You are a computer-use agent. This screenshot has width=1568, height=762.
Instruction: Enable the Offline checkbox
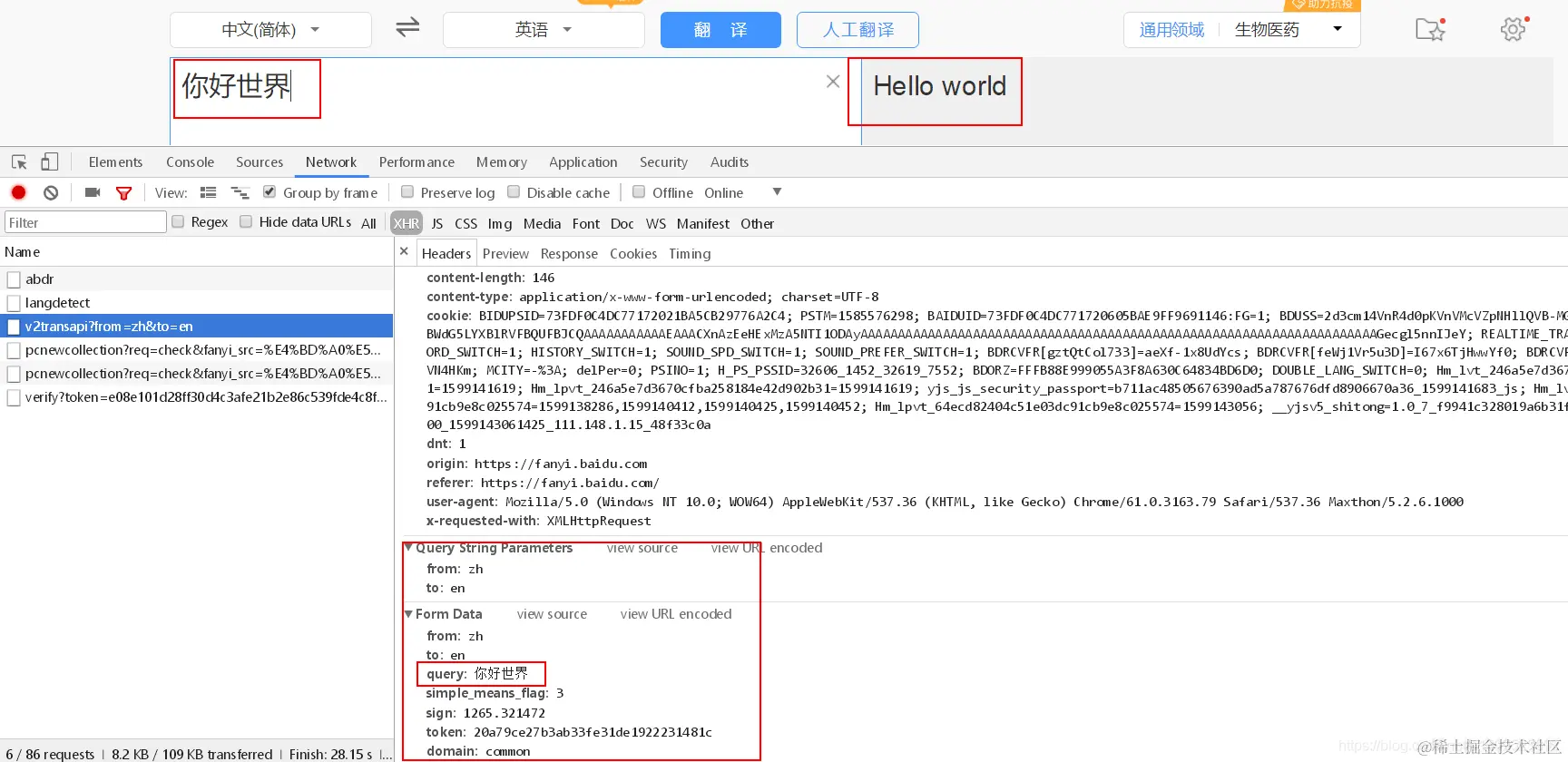[x=639, y=191]
